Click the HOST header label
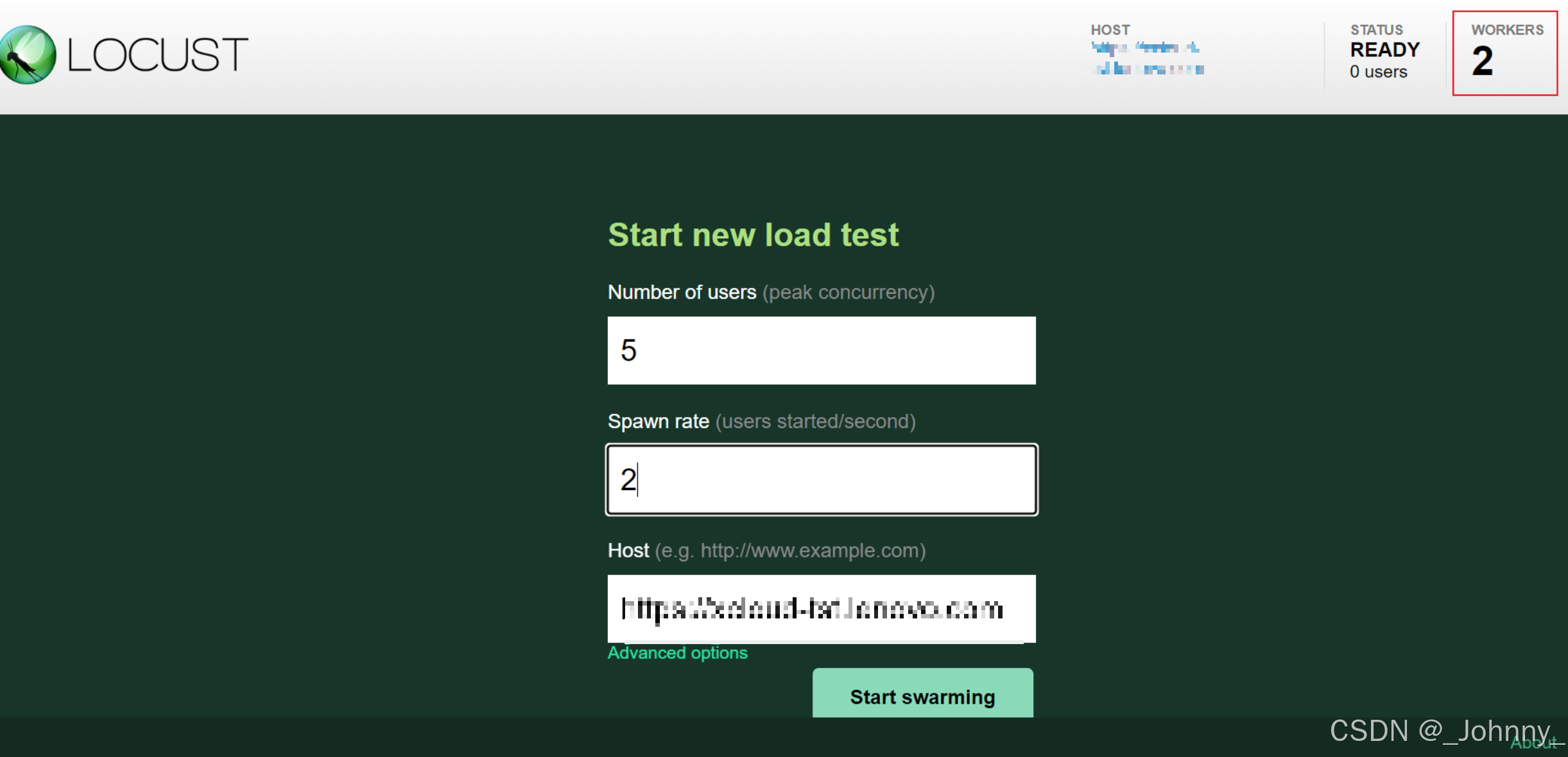Screen dimensions: 1568x757 (x=1110, y=30)
